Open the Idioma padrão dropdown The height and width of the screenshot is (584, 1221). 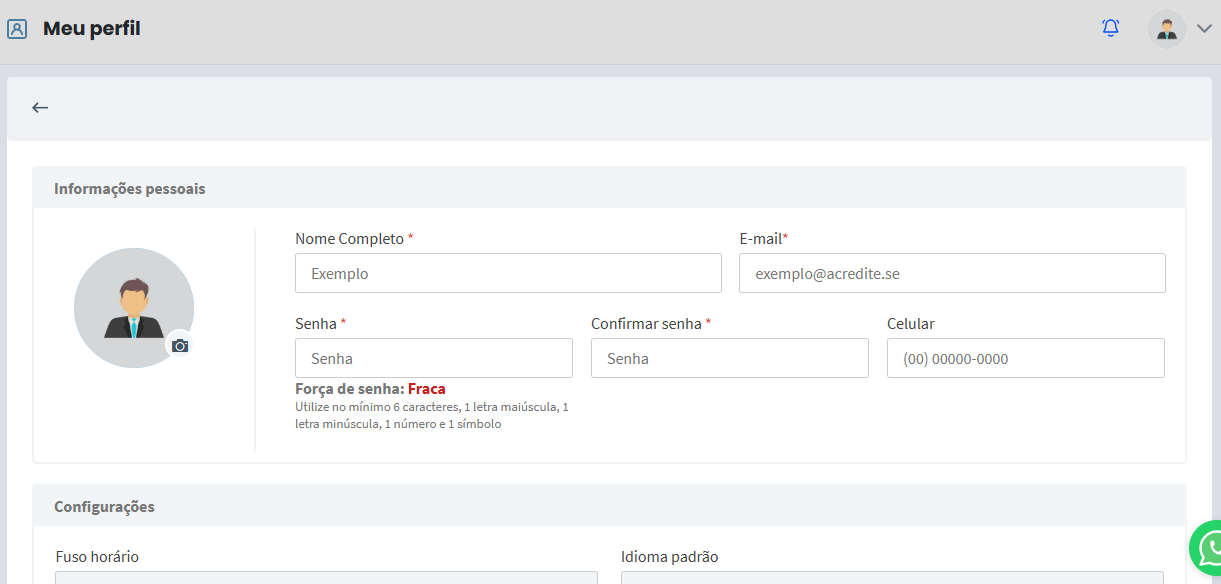click(892, 577)
